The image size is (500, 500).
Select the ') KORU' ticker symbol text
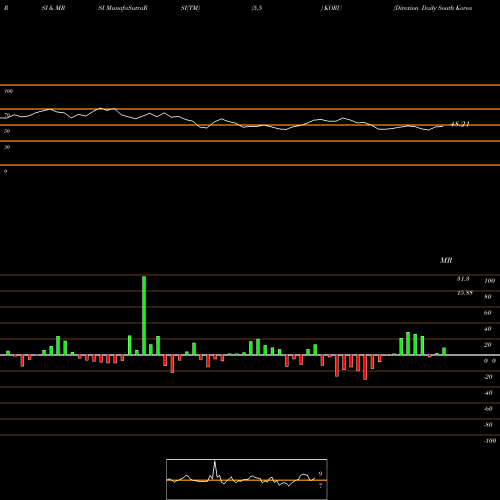click(331, 8)
